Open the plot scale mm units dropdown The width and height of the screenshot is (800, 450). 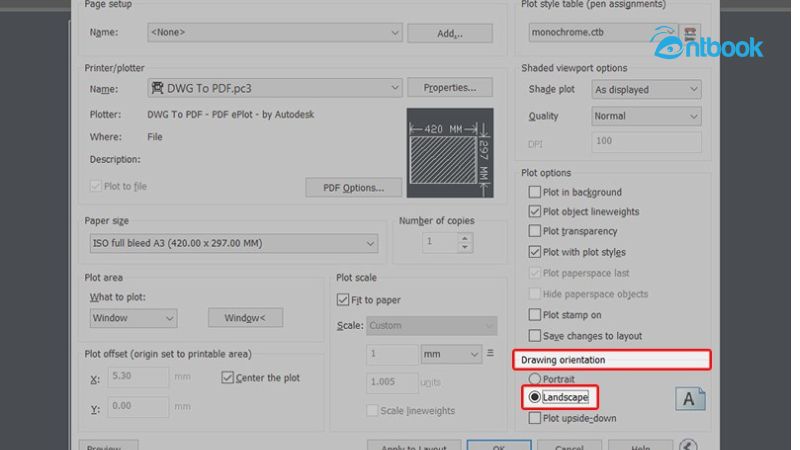point(451,354)
